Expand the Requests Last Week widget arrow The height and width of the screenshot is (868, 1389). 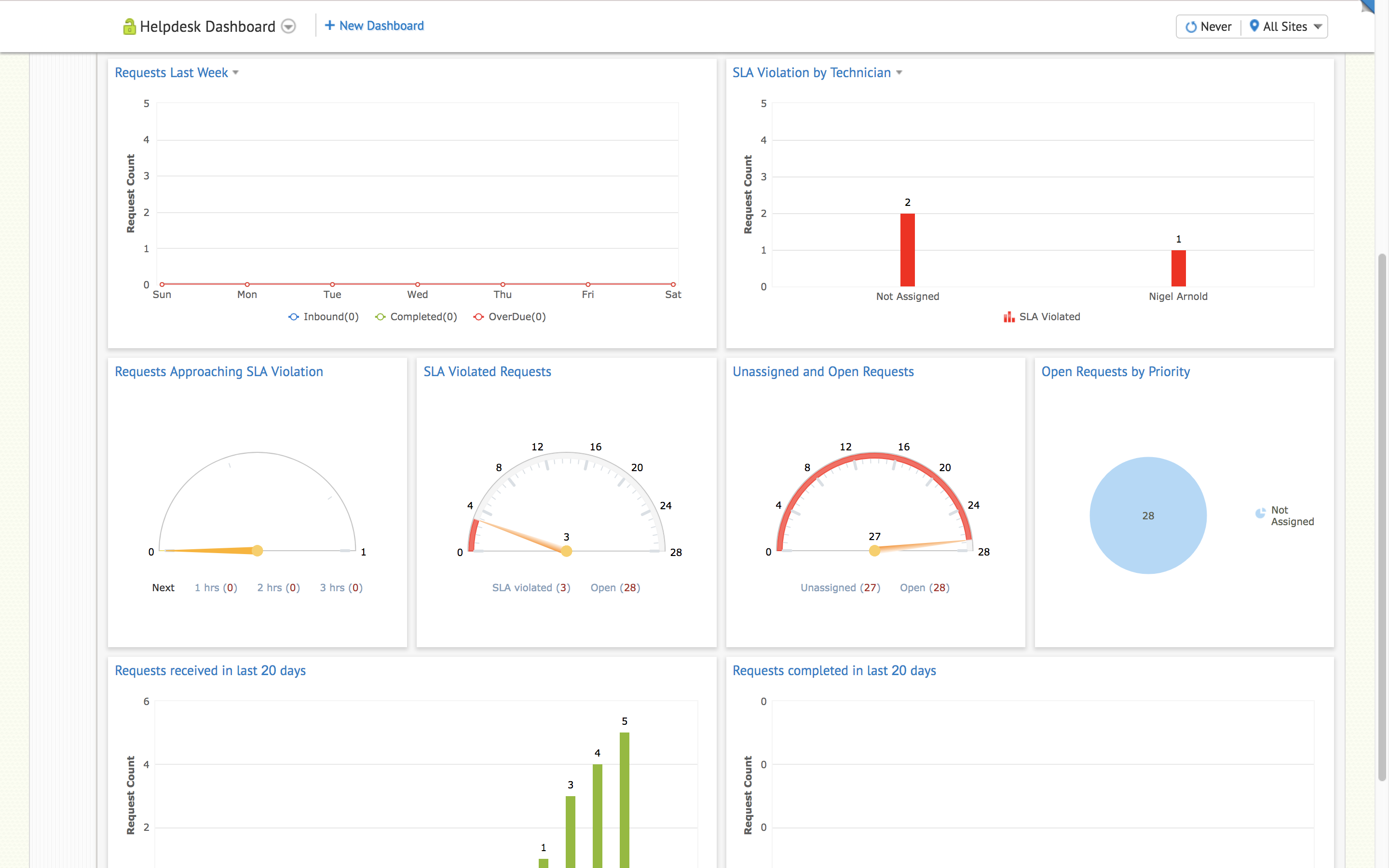235,73
